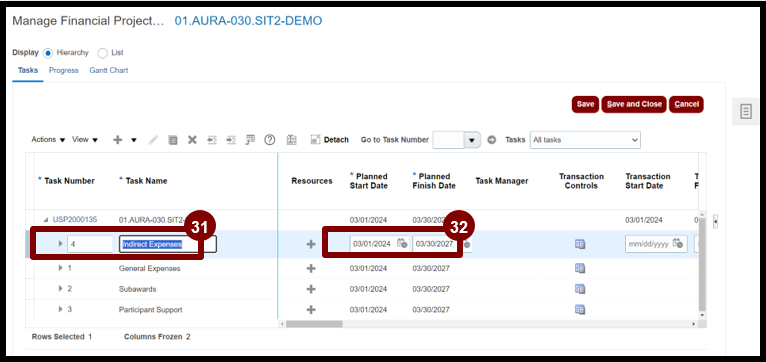Open the Go to Task Number dropdown arrow

coord(471,140)
